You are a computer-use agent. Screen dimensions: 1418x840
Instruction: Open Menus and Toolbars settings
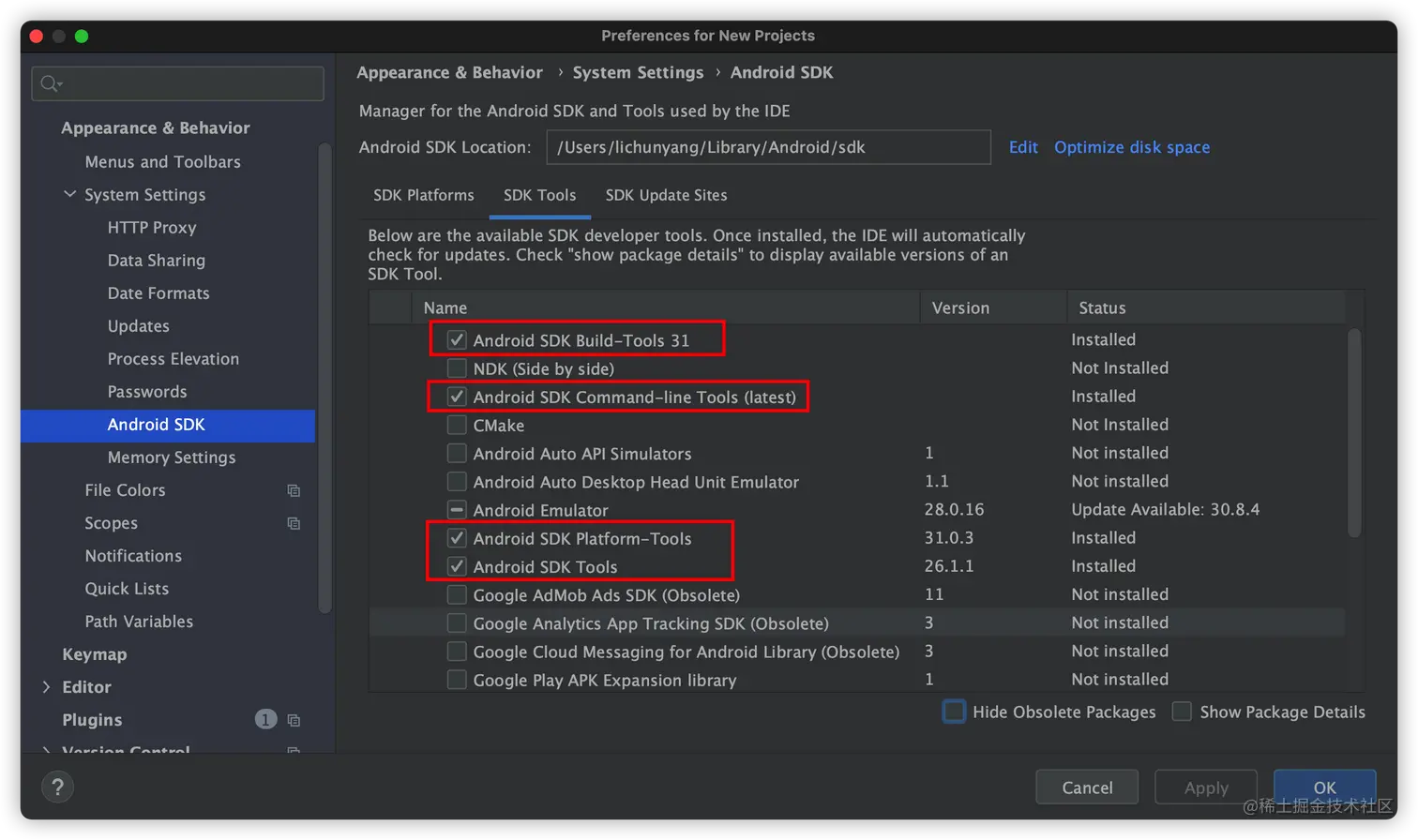click(163, 161)
